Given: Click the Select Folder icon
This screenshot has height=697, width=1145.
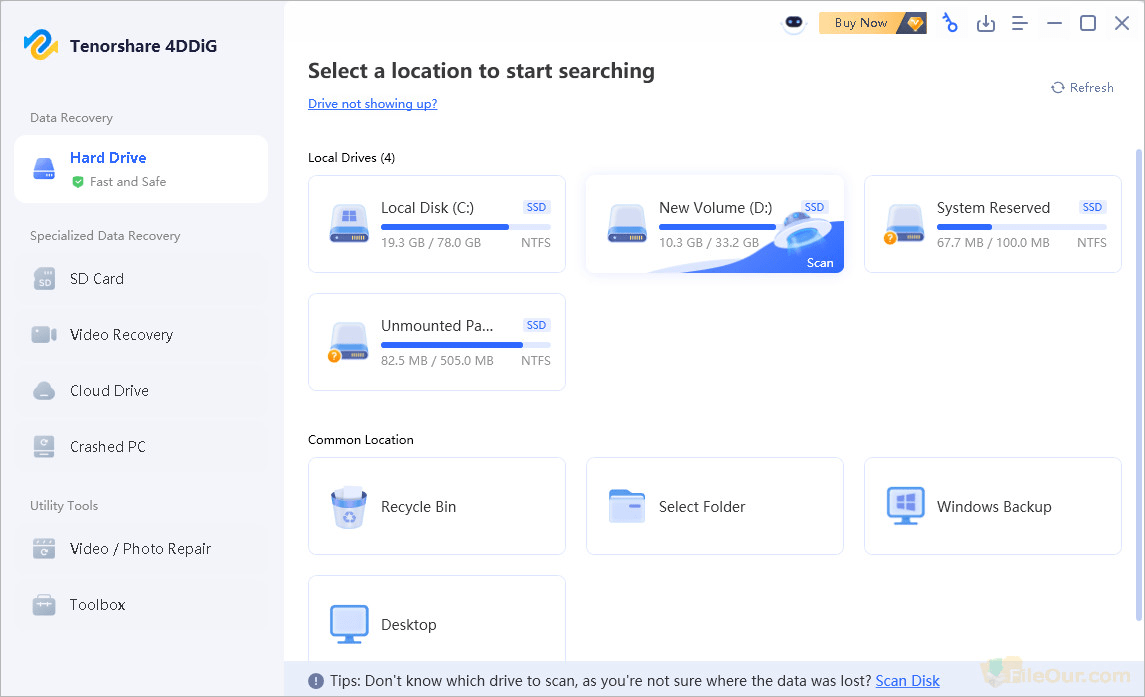Looking at the screenshot, I should (627, 506).
